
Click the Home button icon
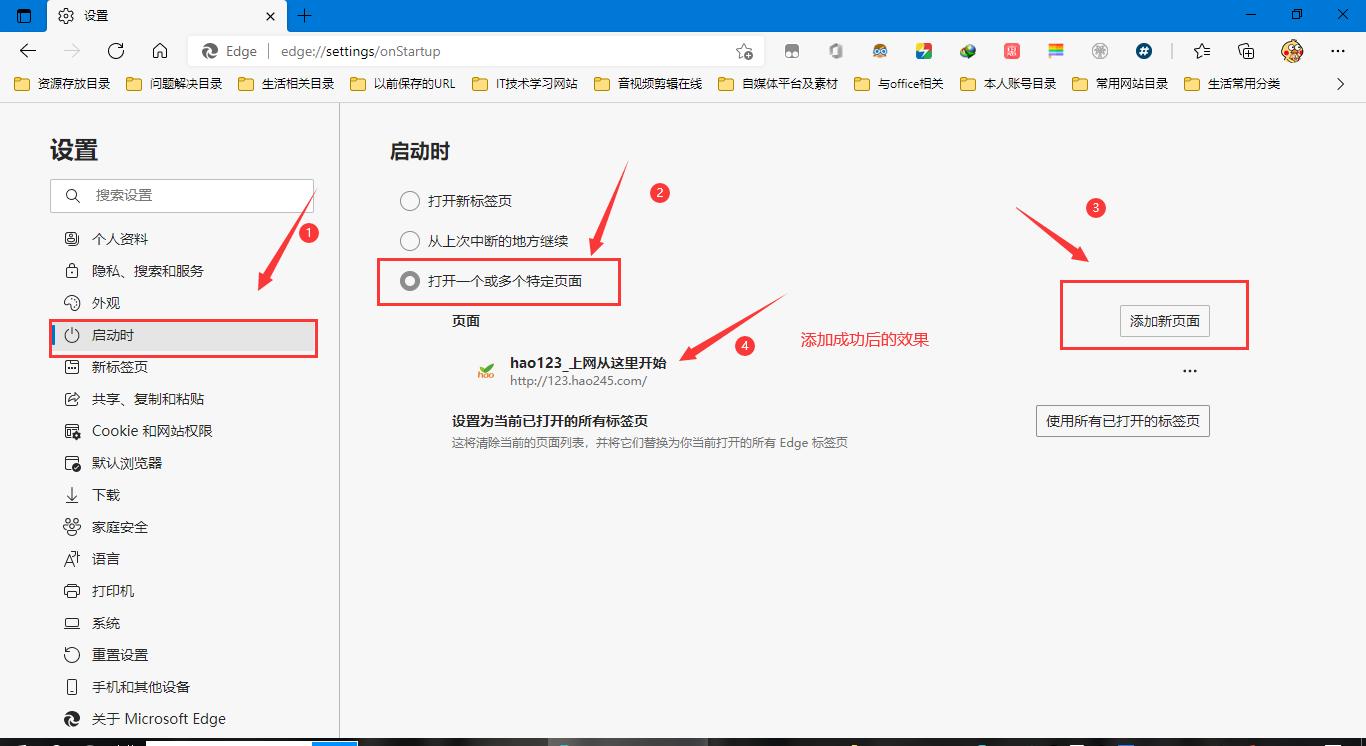pyautogui.click(x=160, y=51)
